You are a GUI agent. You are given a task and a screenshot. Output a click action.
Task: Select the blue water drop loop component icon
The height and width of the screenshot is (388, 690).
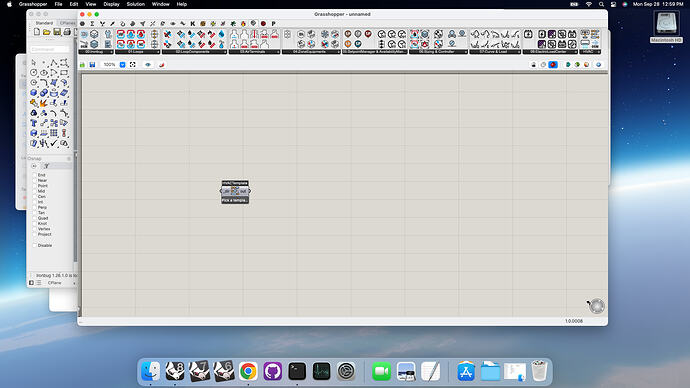tap(221, 34)
